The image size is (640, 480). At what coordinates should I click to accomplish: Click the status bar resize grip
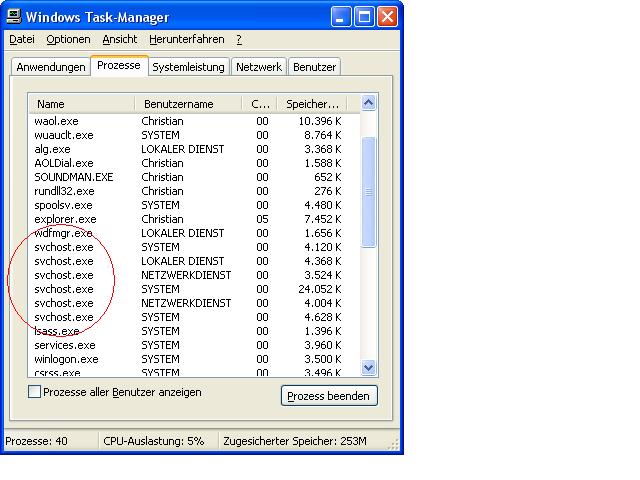click(393, 444)
